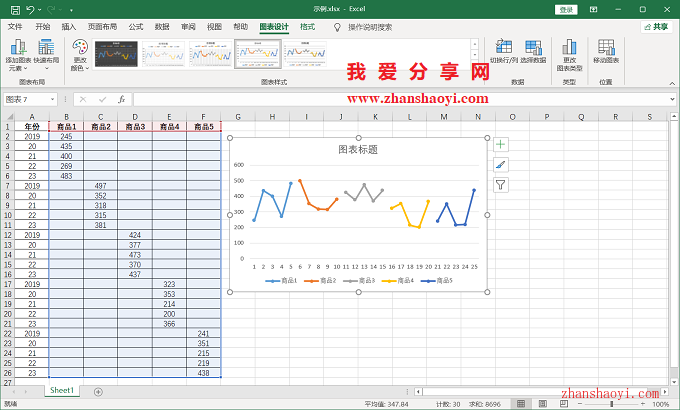The height and width of the screenshot is (410, 680).
Task: Switch to the 页面布局 tab
Action: tap(102, 27)
